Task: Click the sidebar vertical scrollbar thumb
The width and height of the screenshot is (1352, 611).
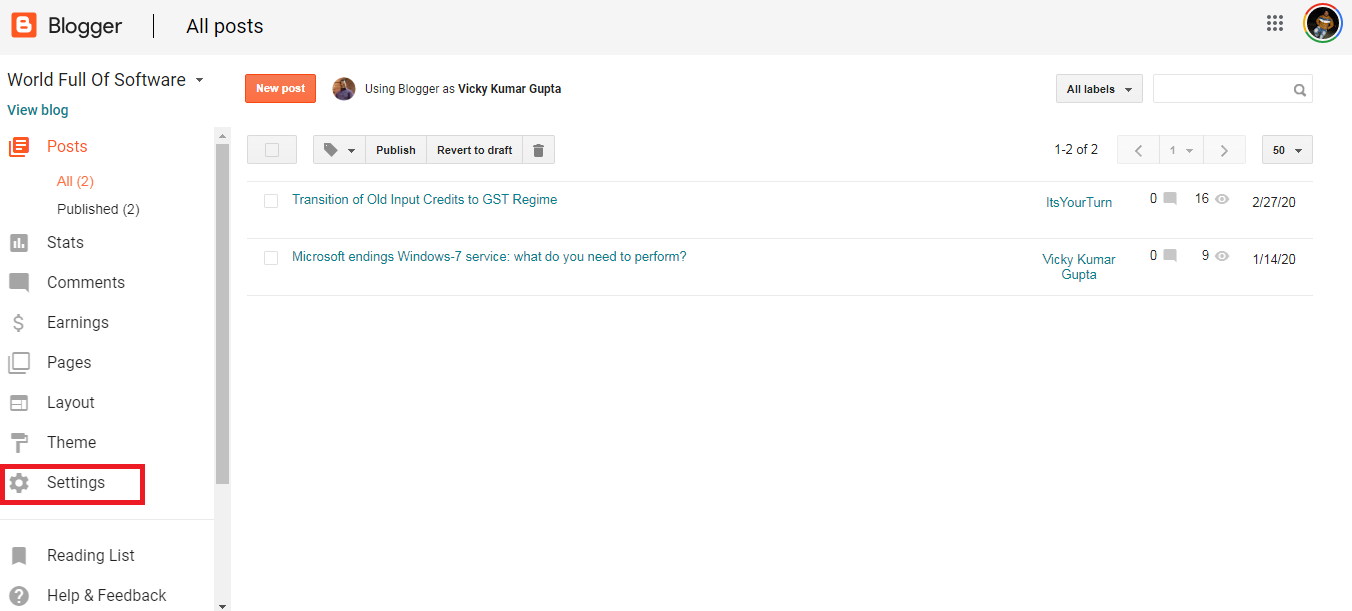Action: [222, 313]
